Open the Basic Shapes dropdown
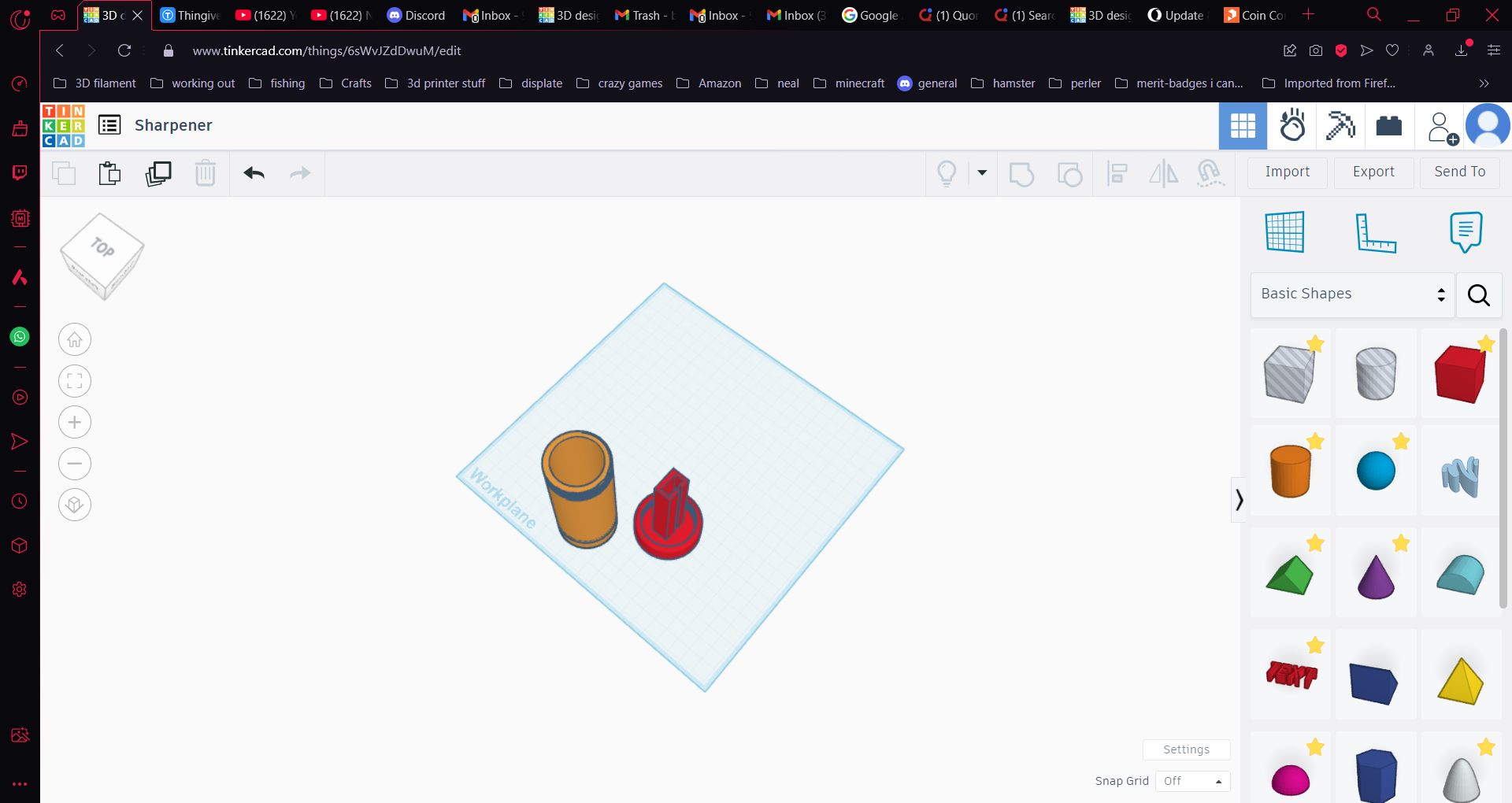The height and width of the screenshot is (803, 1512). click(1352, 294)
